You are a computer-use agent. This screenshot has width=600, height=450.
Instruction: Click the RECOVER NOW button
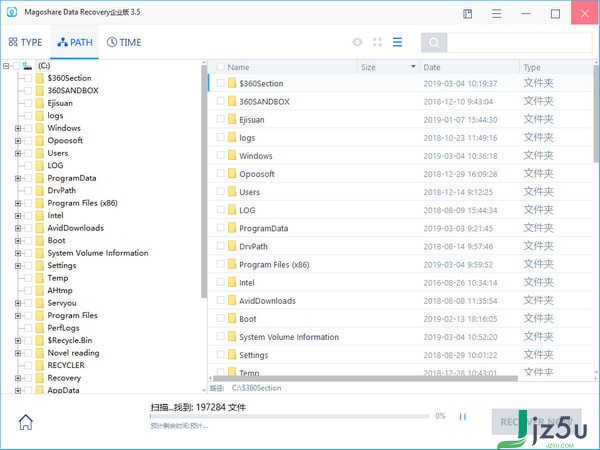(536, 422)
